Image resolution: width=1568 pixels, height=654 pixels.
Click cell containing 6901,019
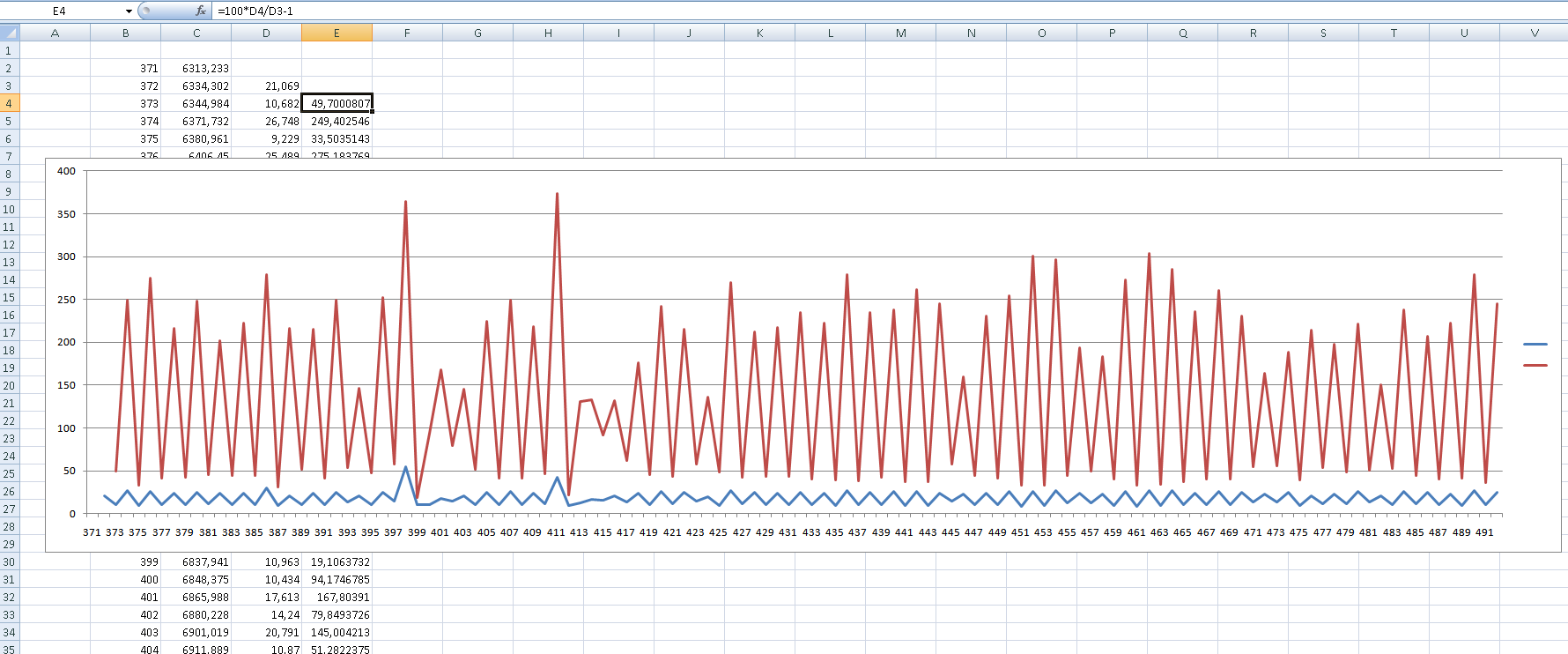(196, 632)
